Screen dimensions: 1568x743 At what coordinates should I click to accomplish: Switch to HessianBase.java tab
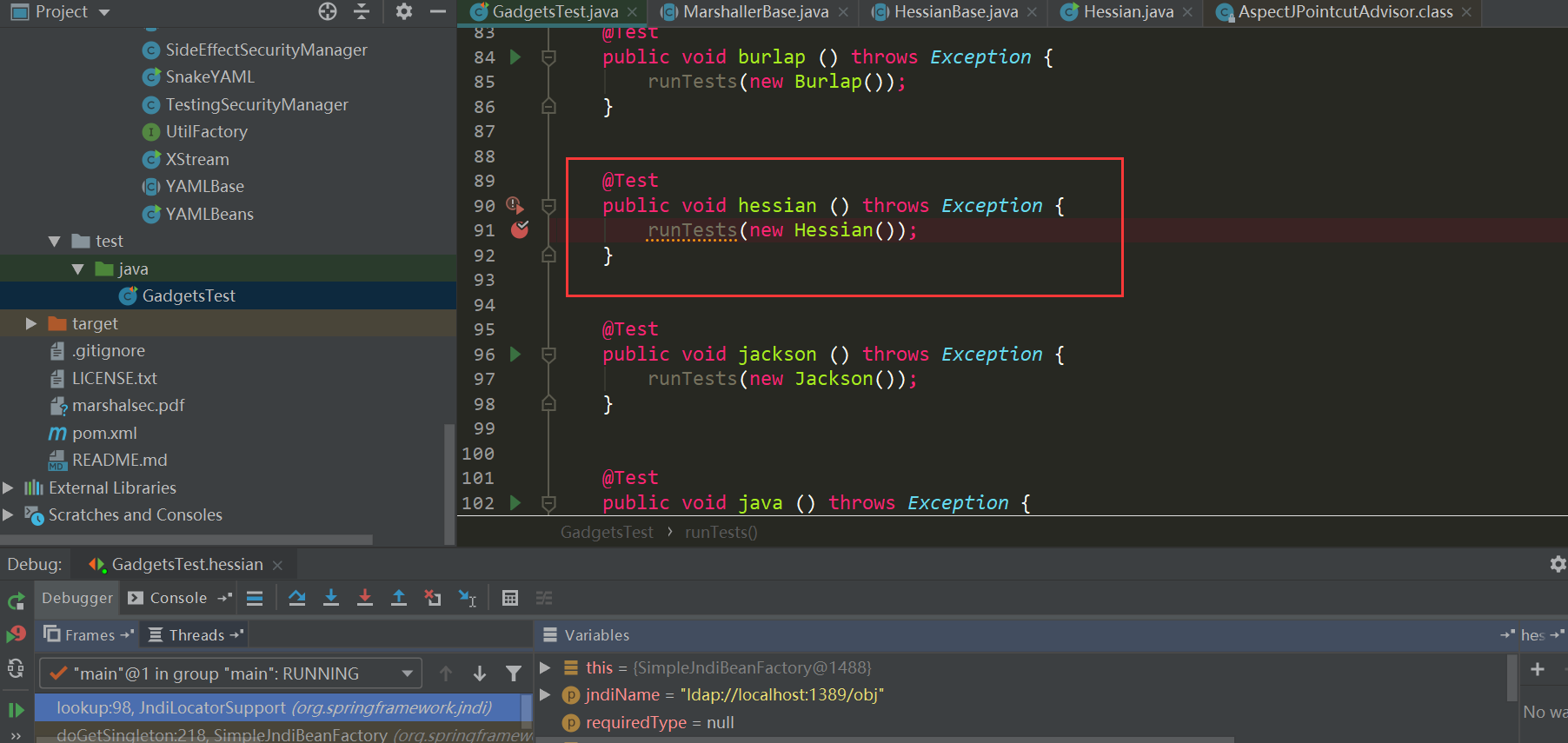955,11
